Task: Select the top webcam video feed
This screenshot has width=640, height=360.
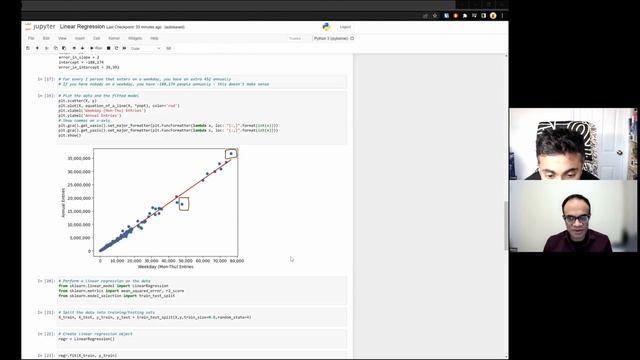Action: (x=573, y=144)
